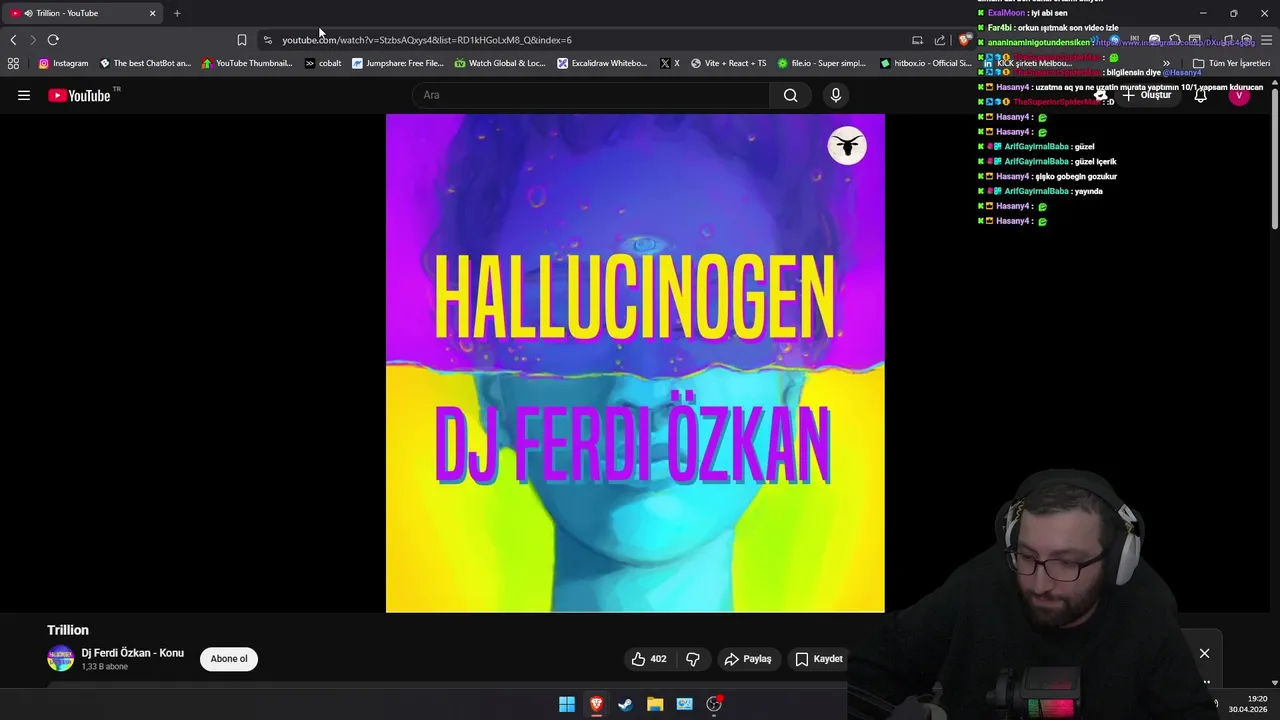Click the Brave Shields lion icon
The image size is (1280, 720).
point(963,40)
